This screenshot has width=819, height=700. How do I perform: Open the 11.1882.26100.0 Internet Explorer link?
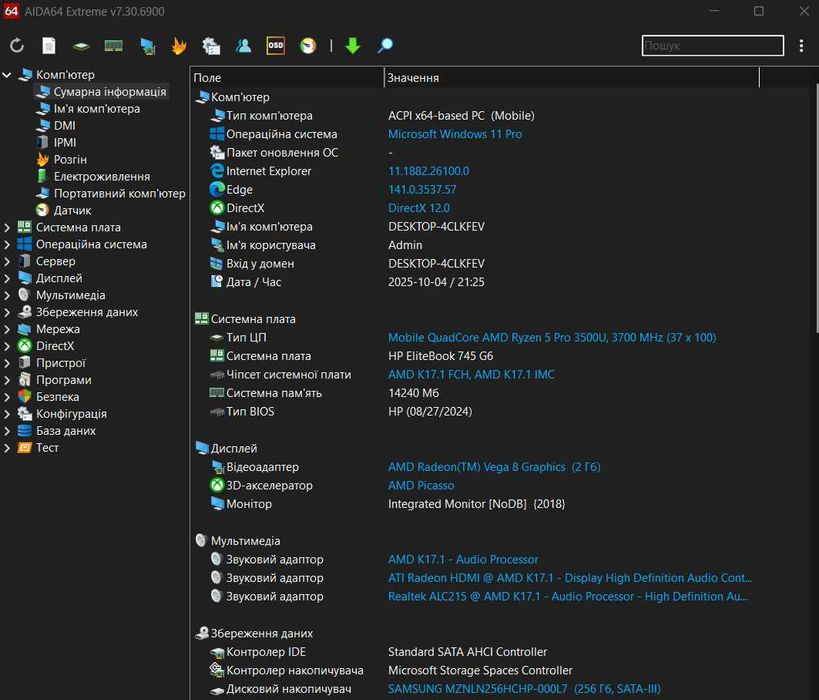[428, 171]
